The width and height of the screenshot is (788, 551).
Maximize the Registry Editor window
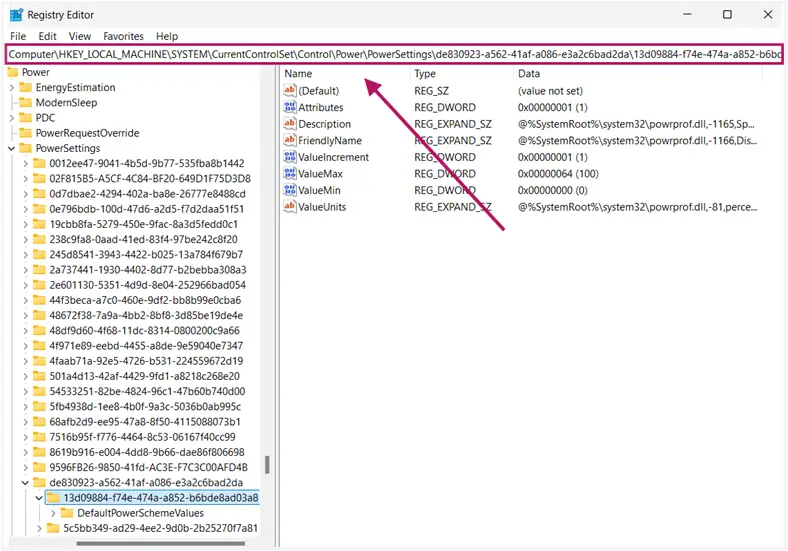tap(727, 15)
